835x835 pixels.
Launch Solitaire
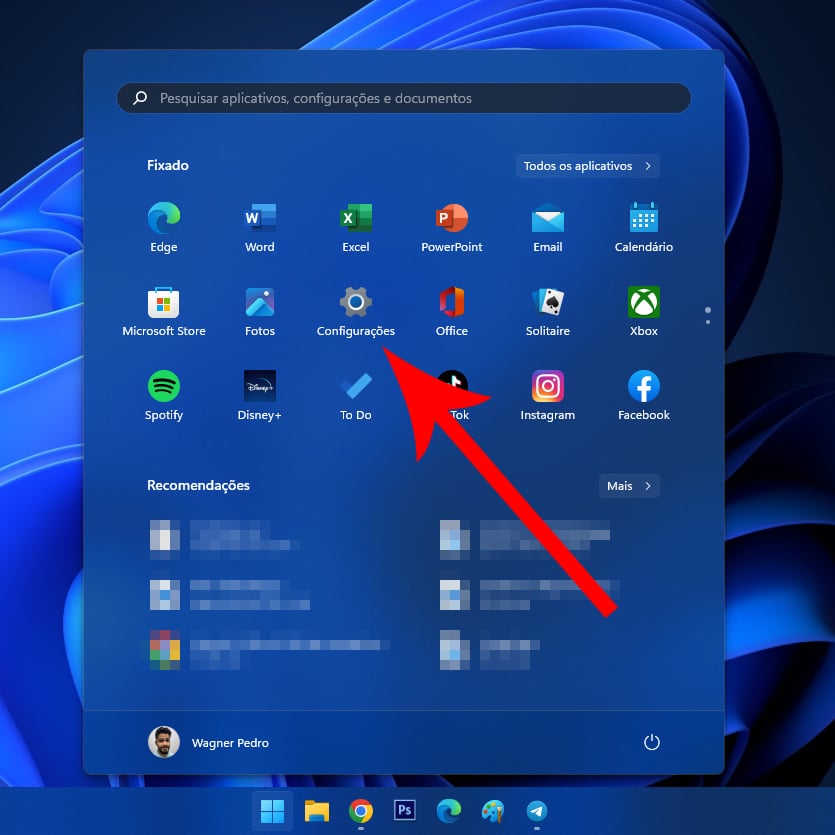tap(547, 301)
